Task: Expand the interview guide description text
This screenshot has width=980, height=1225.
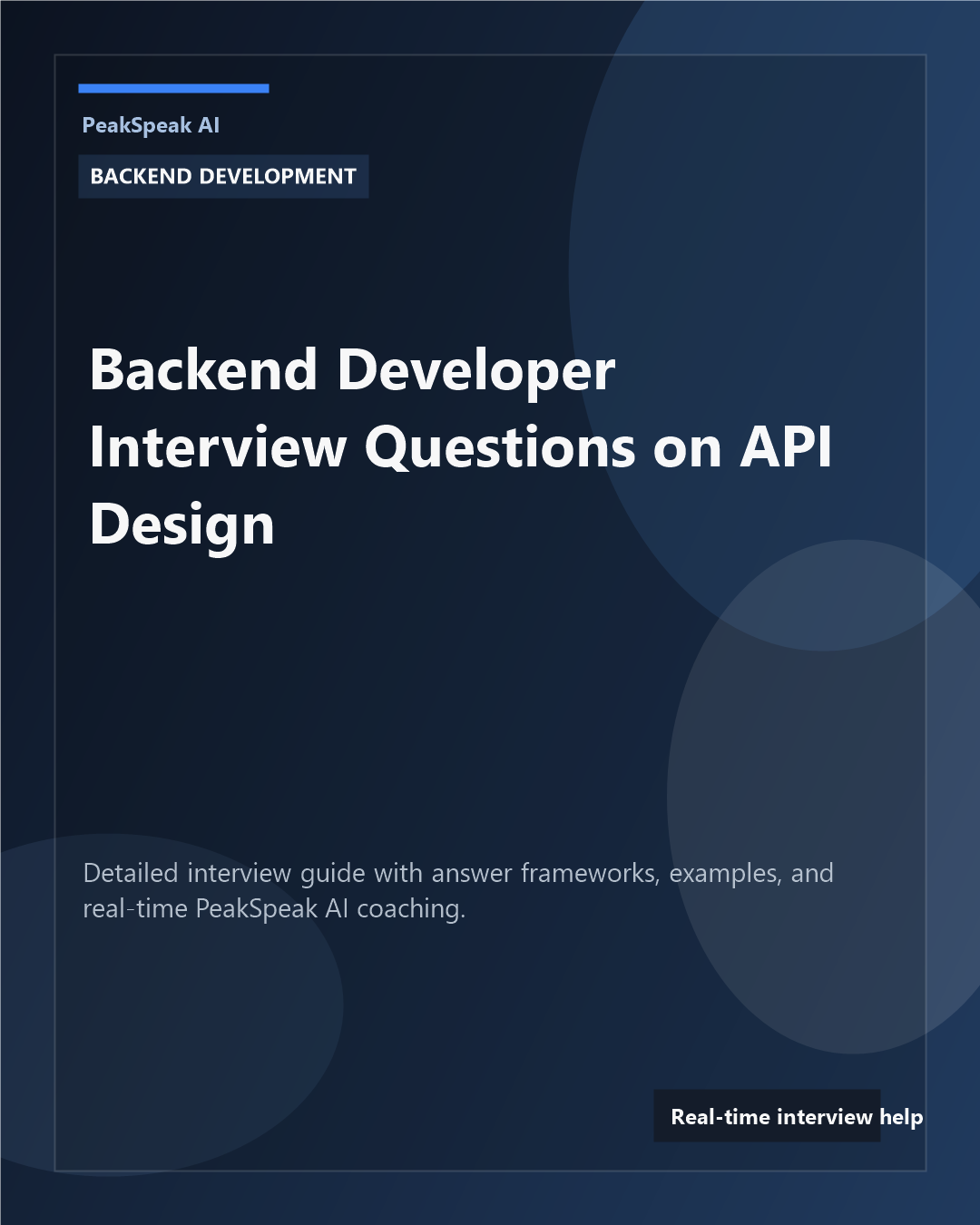Action: pyautogui.click(x=459, y=889)
